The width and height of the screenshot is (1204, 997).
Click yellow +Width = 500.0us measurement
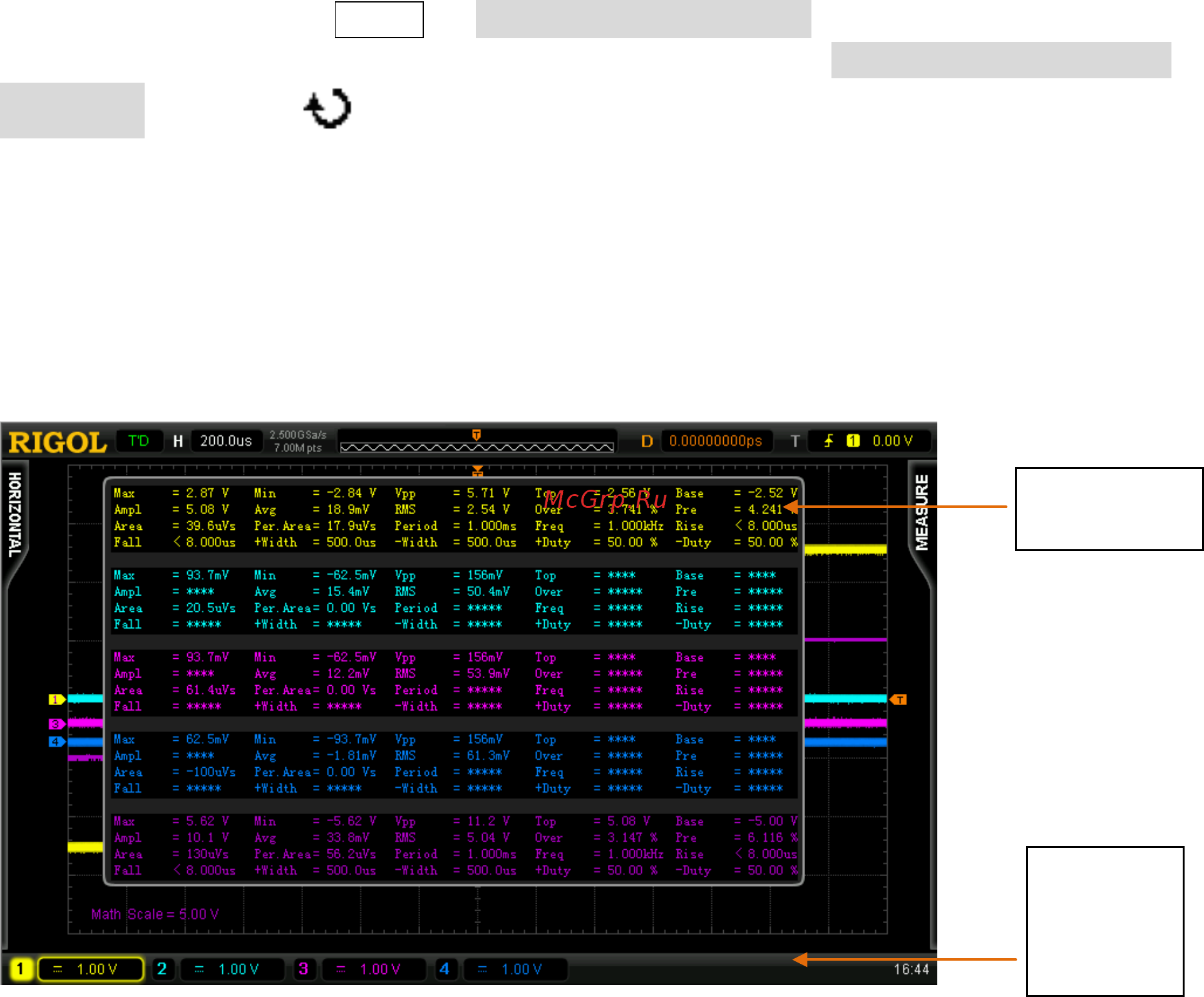315,542
